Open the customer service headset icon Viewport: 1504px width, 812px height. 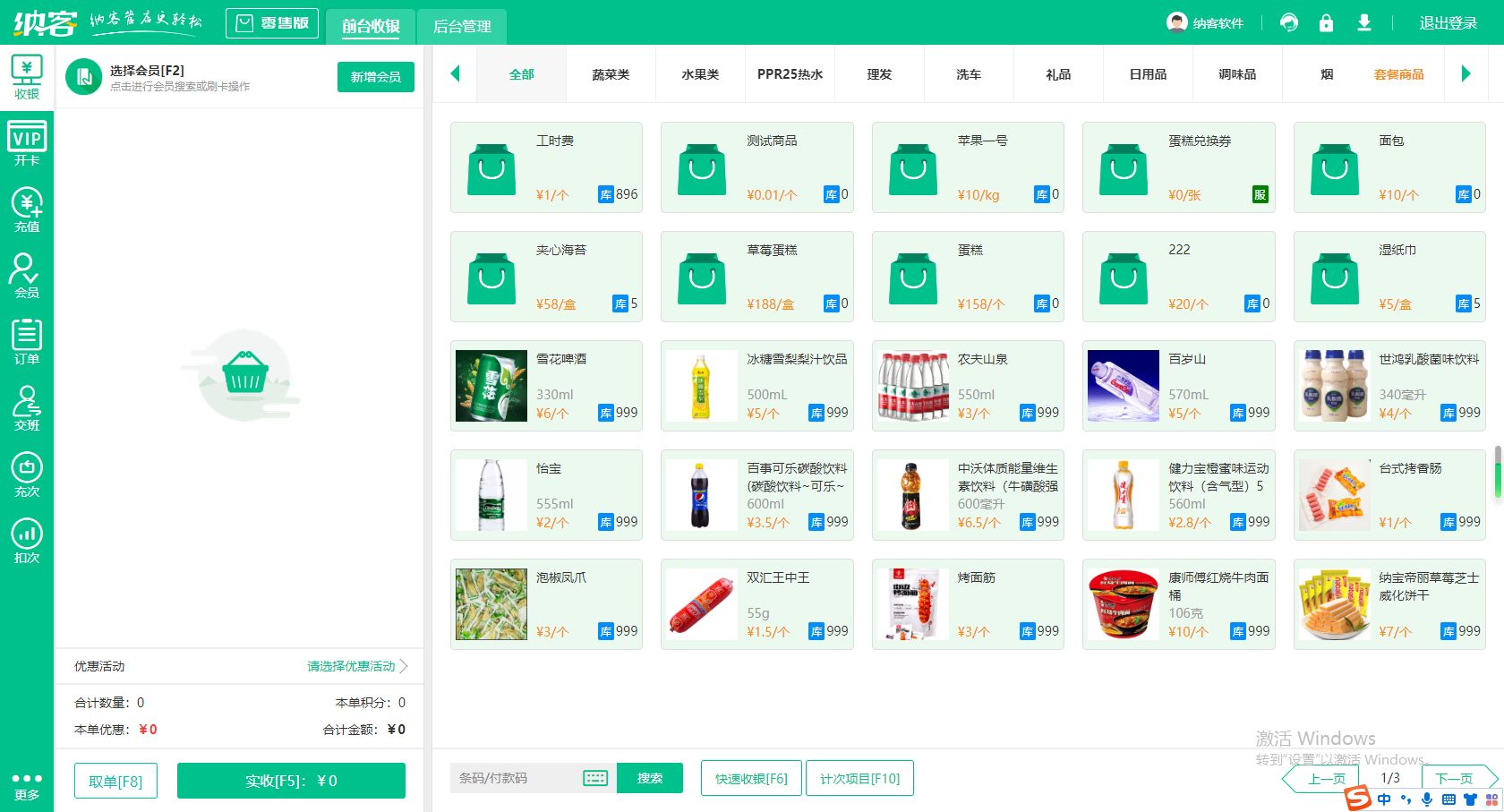[x=1289, y=23]
